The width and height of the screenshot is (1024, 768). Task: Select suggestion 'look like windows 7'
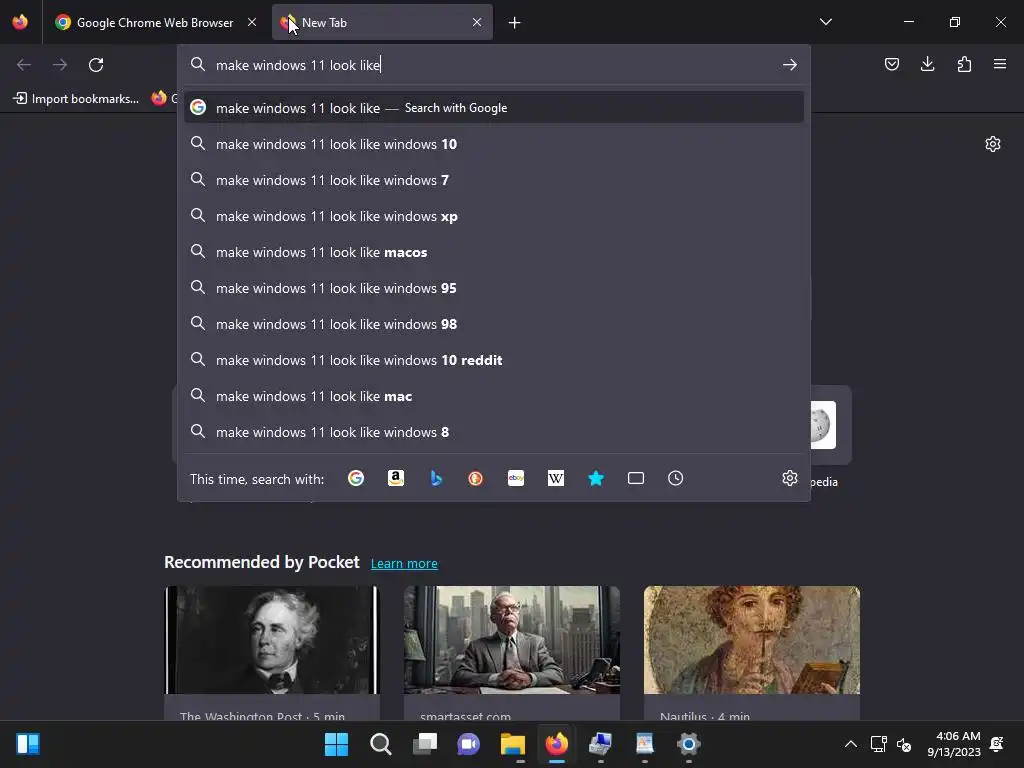(494, 180)
